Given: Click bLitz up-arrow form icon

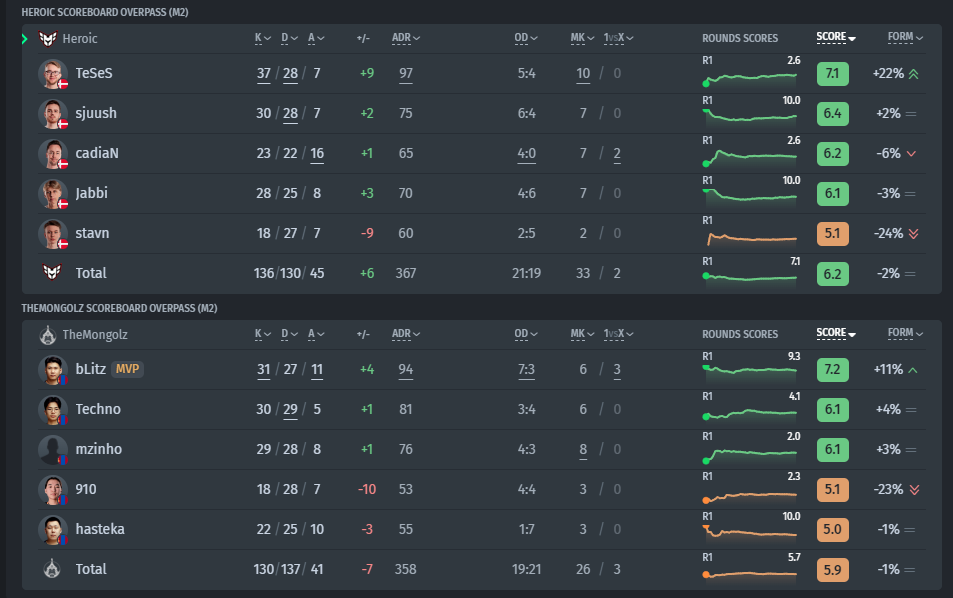Looking at the screenshot, I should point(913,369).
